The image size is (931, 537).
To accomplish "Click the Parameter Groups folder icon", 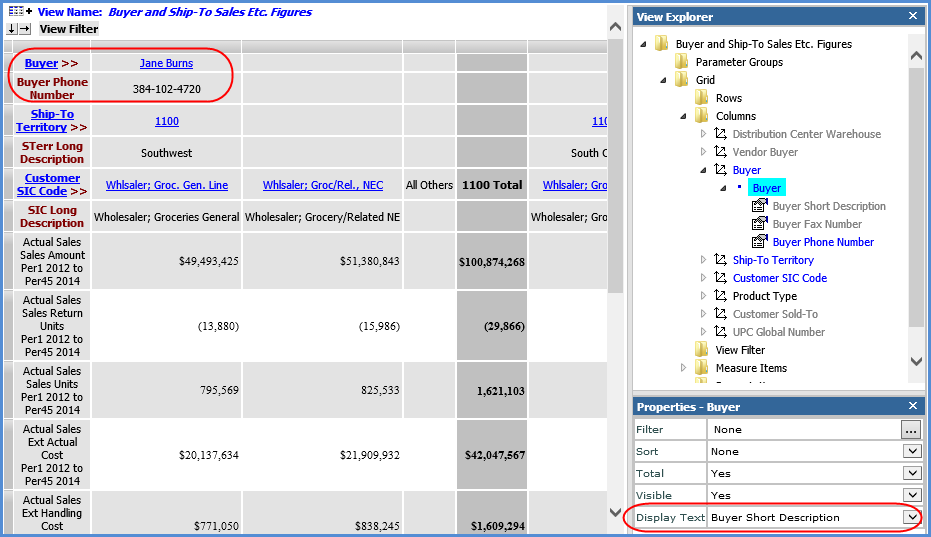I will pos(681,62).
